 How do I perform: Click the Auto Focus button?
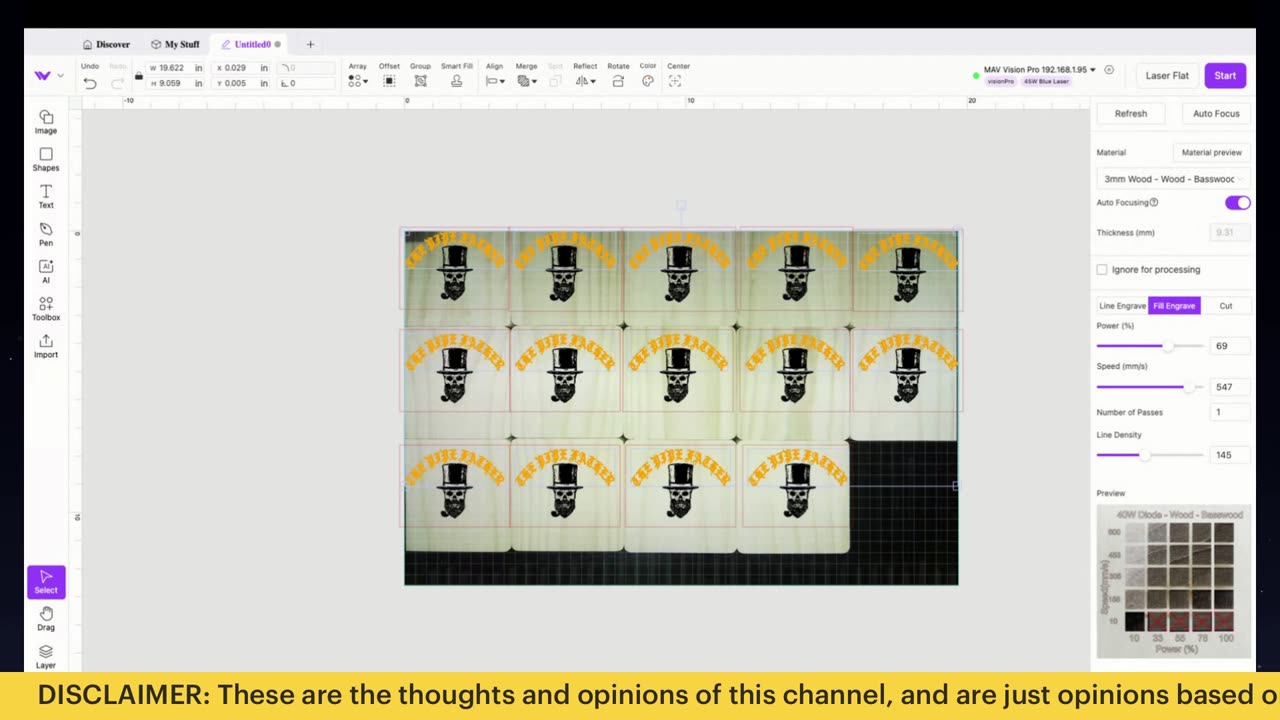coord(1216,114)
